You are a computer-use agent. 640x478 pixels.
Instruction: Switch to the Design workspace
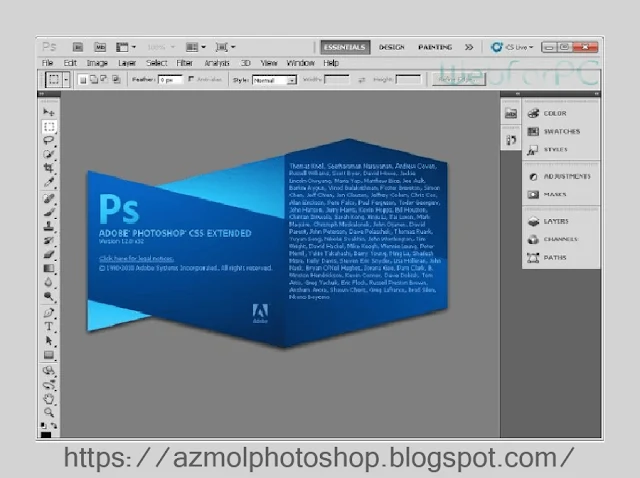click(x=391, y=47)
